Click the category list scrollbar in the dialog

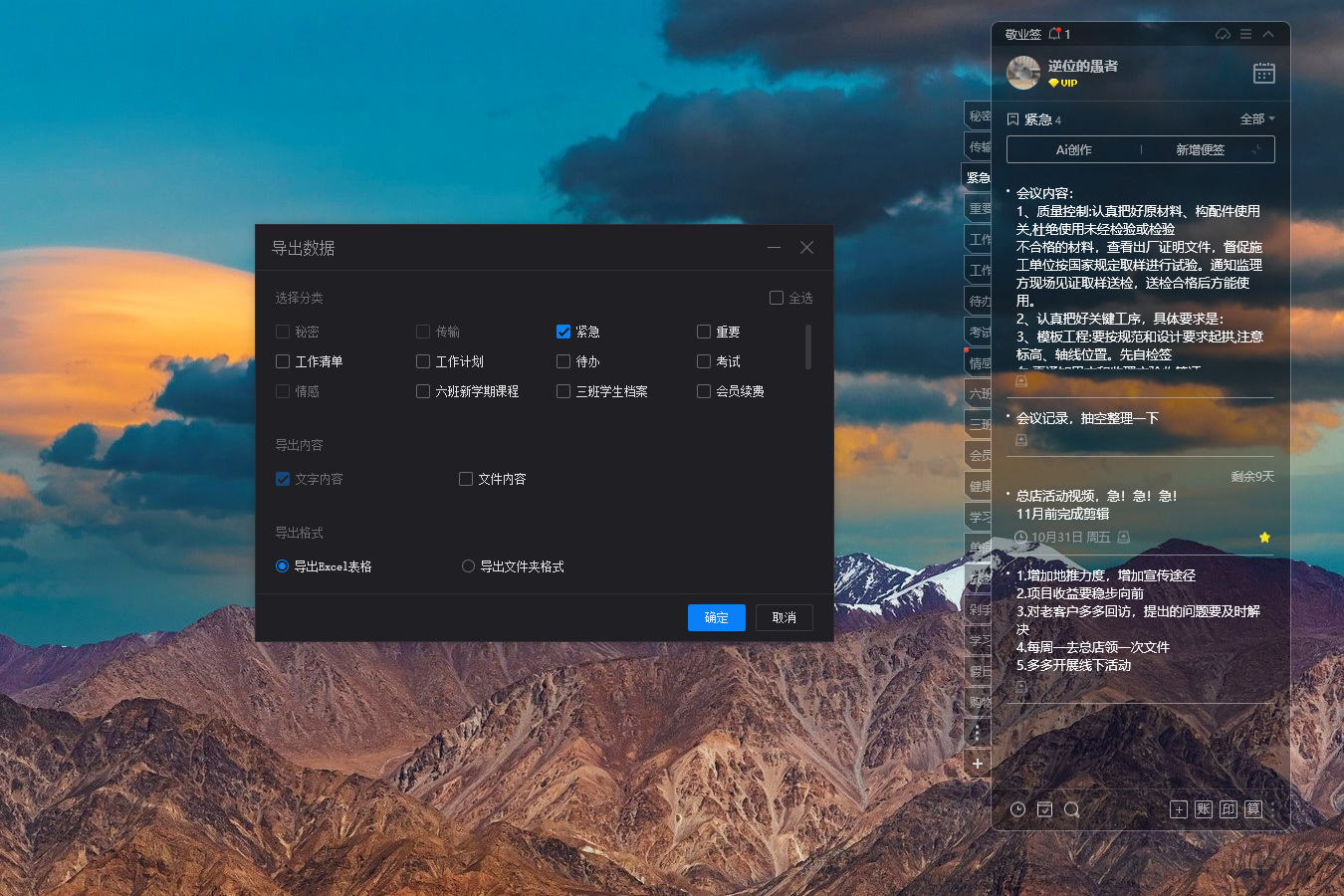[x=807, y=346]
